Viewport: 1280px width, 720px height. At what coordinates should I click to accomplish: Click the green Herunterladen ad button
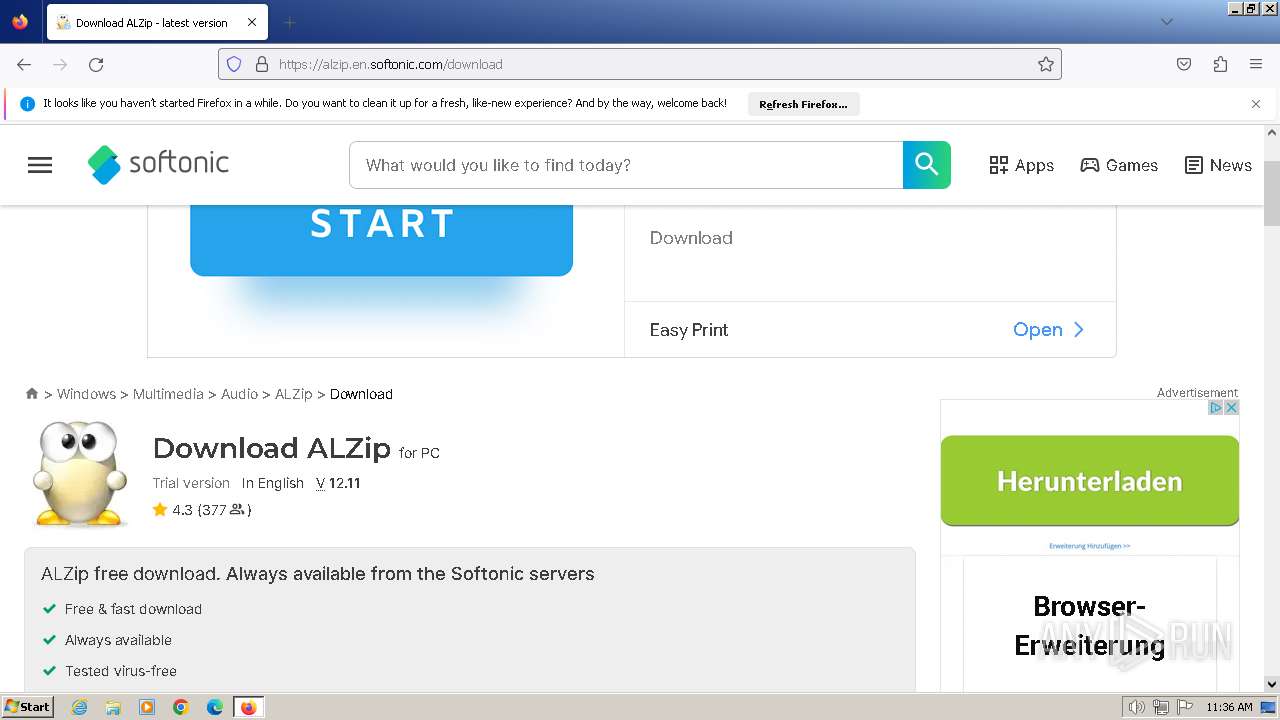click(x=1089, y=481)
